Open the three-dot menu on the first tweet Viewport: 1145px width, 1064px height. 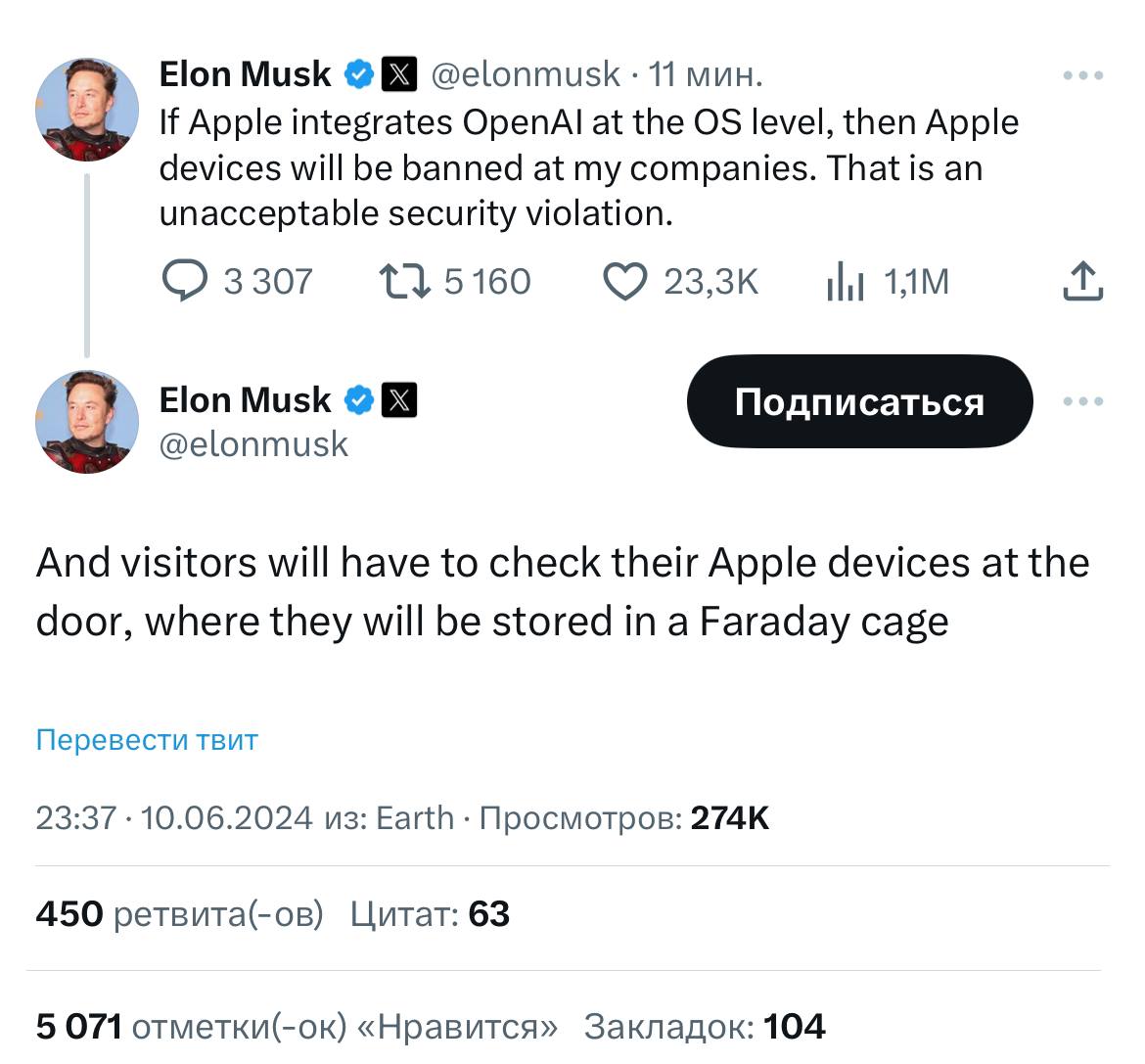point(1083,75)
